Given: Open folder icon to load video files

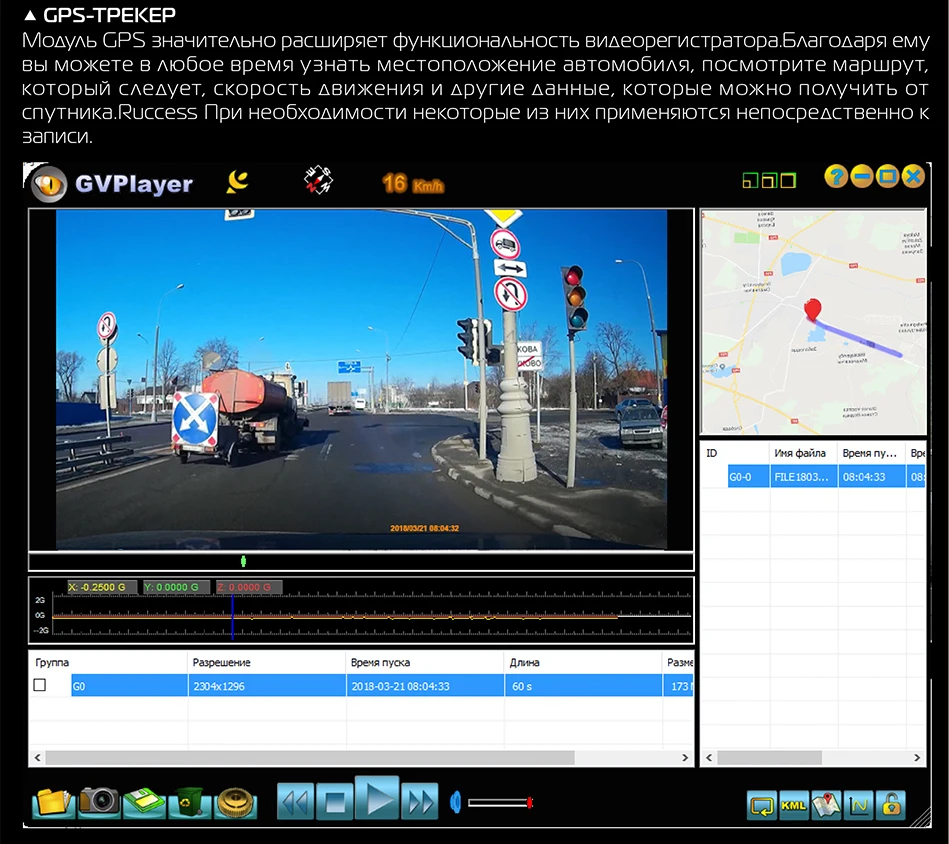Looking at the screenshot, I should (x=54, y=802).
